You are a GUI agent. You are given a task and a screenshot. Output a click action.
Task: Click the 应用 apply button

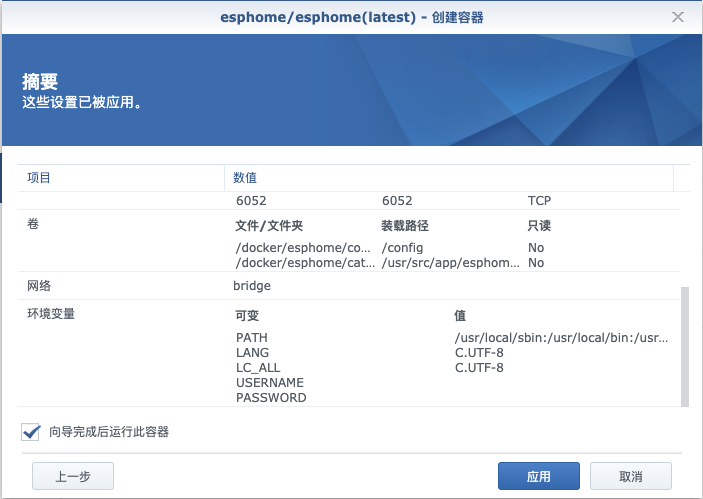tap(538, 476)
